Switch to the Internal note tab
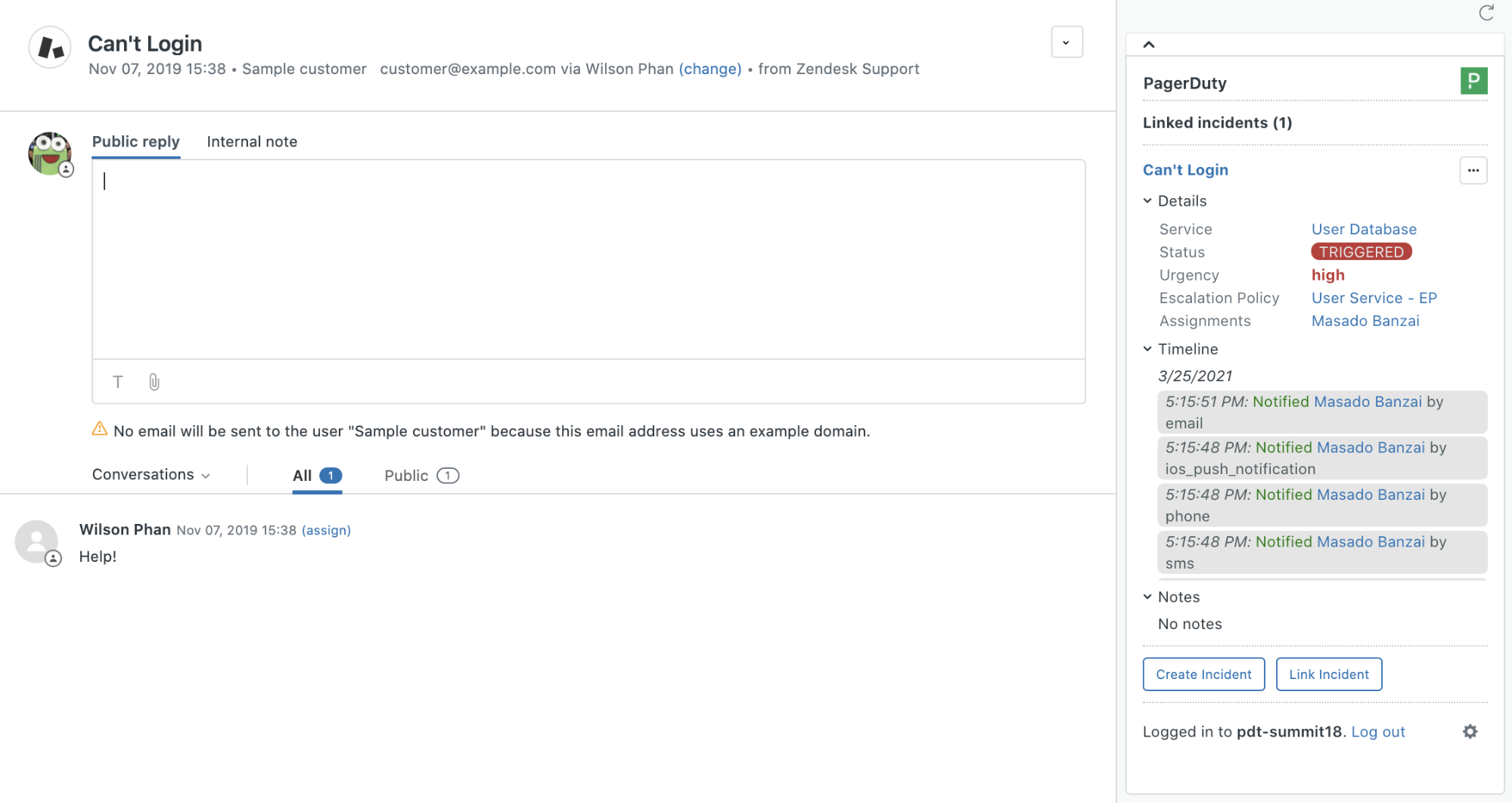The image size is (1512, 803). click(252, 141)
